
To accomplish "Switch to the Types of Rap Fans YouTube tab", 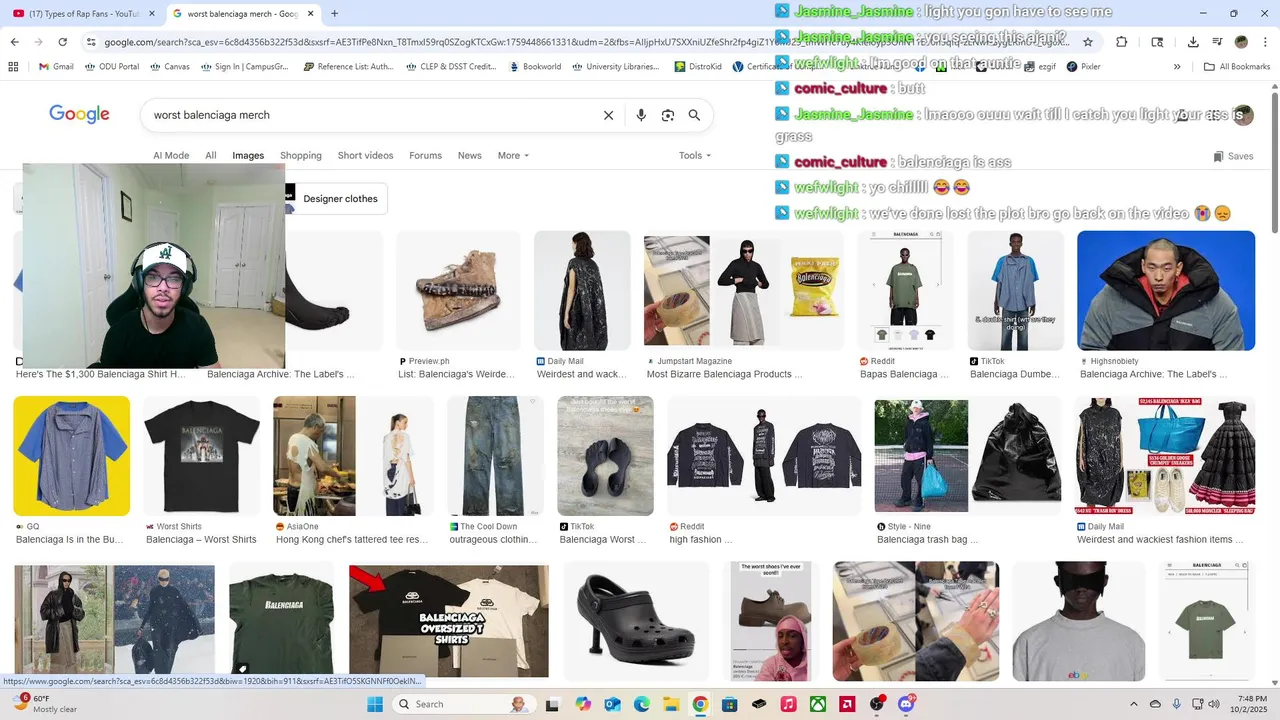I will (82, 14).
